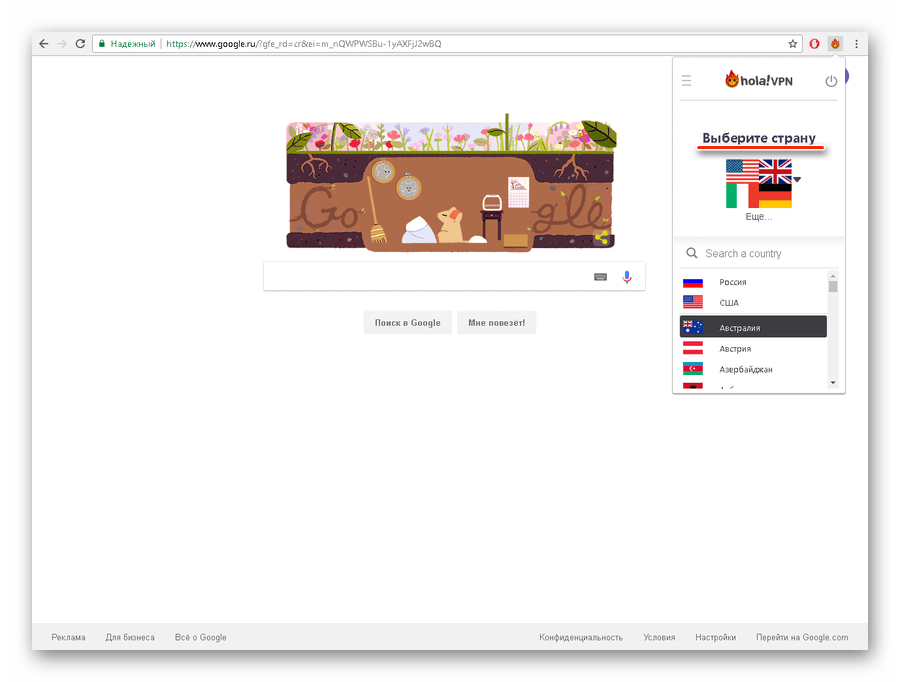Select Азербайджан from the country list

[746, 370]
